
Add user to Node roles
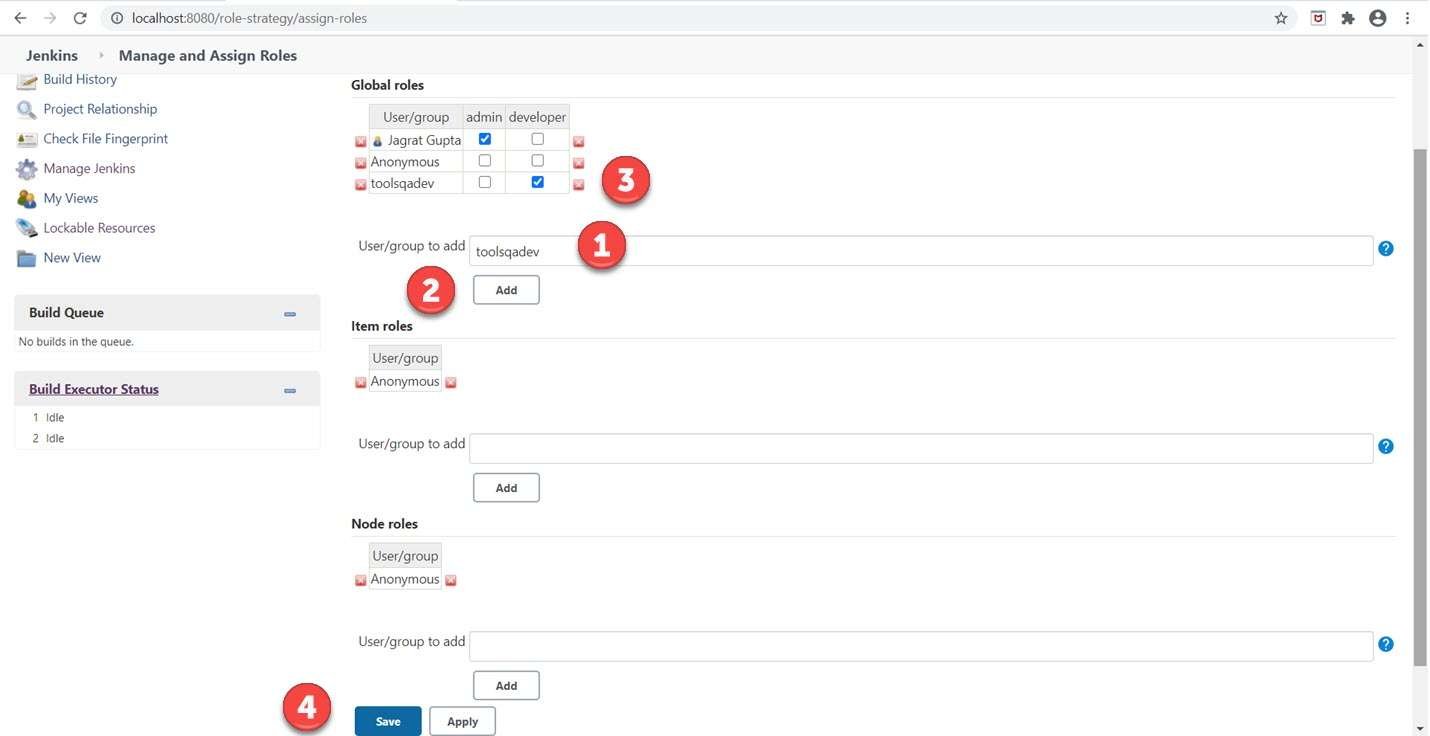point(506,686)
